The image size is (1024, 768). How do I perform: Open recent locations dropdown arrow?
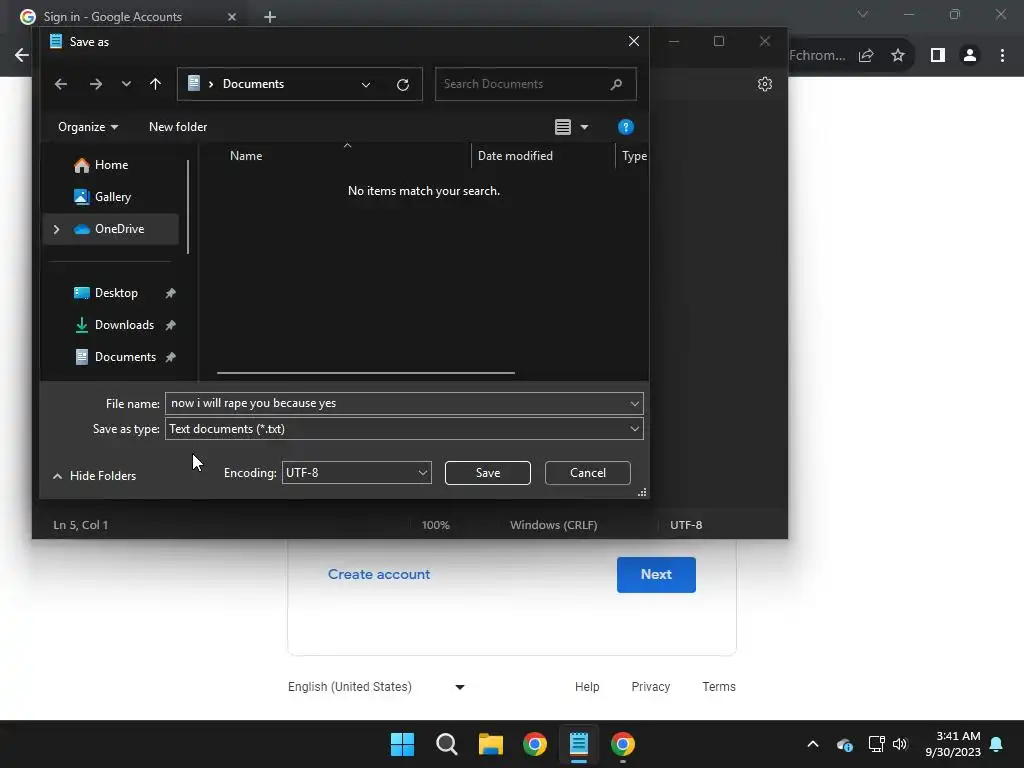pyautogui.click(x=126, y=84)
